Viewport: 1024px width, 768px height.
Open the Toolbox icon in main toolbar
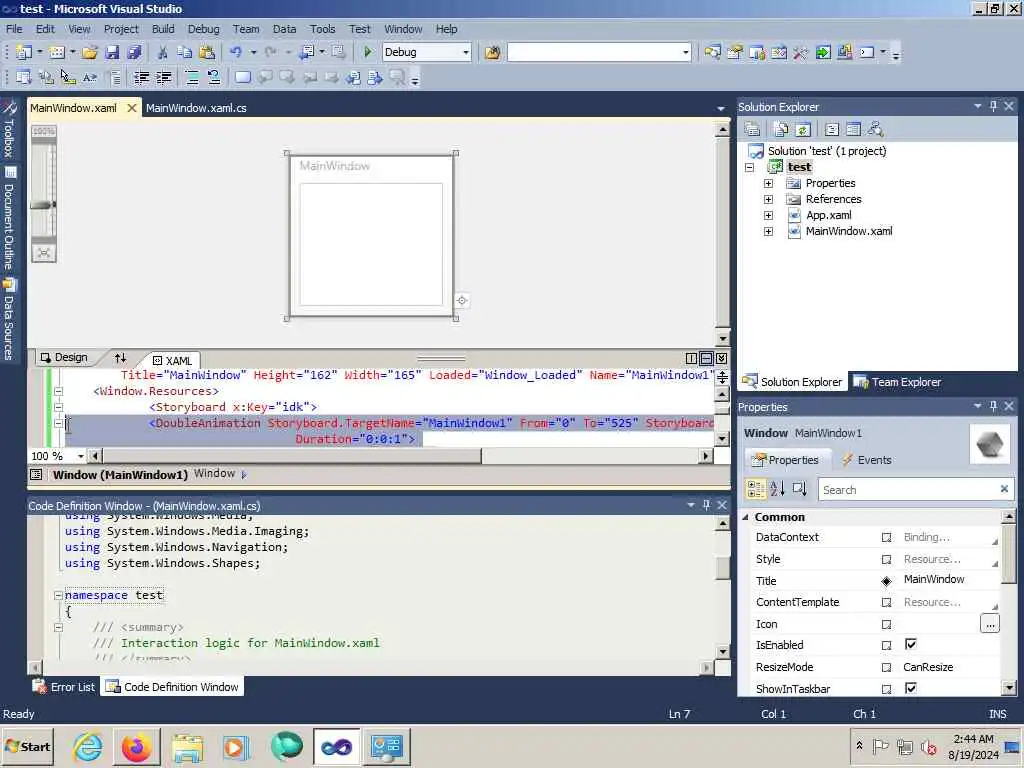(801, 52)
